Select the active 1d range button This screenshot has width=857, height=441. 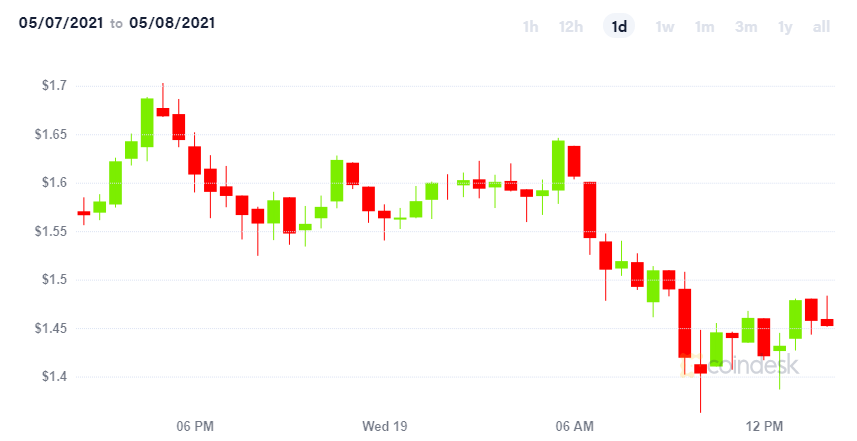point(619,26)
